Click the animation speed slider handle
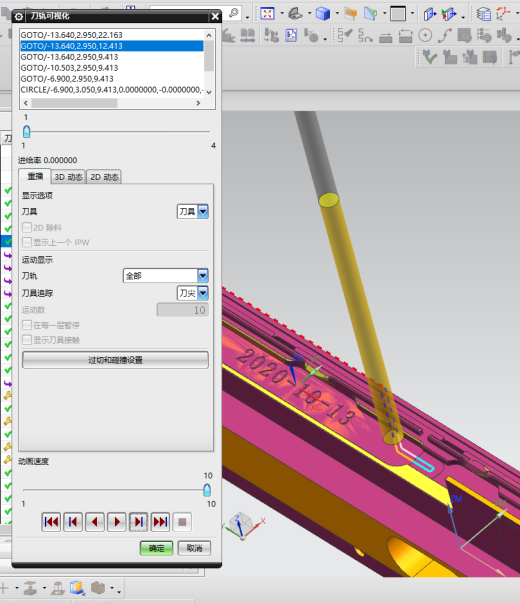 (x=207, y=490)
